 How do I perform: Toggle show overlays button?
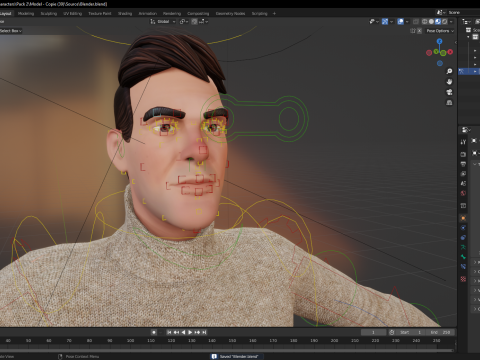(x=401, y=22)
